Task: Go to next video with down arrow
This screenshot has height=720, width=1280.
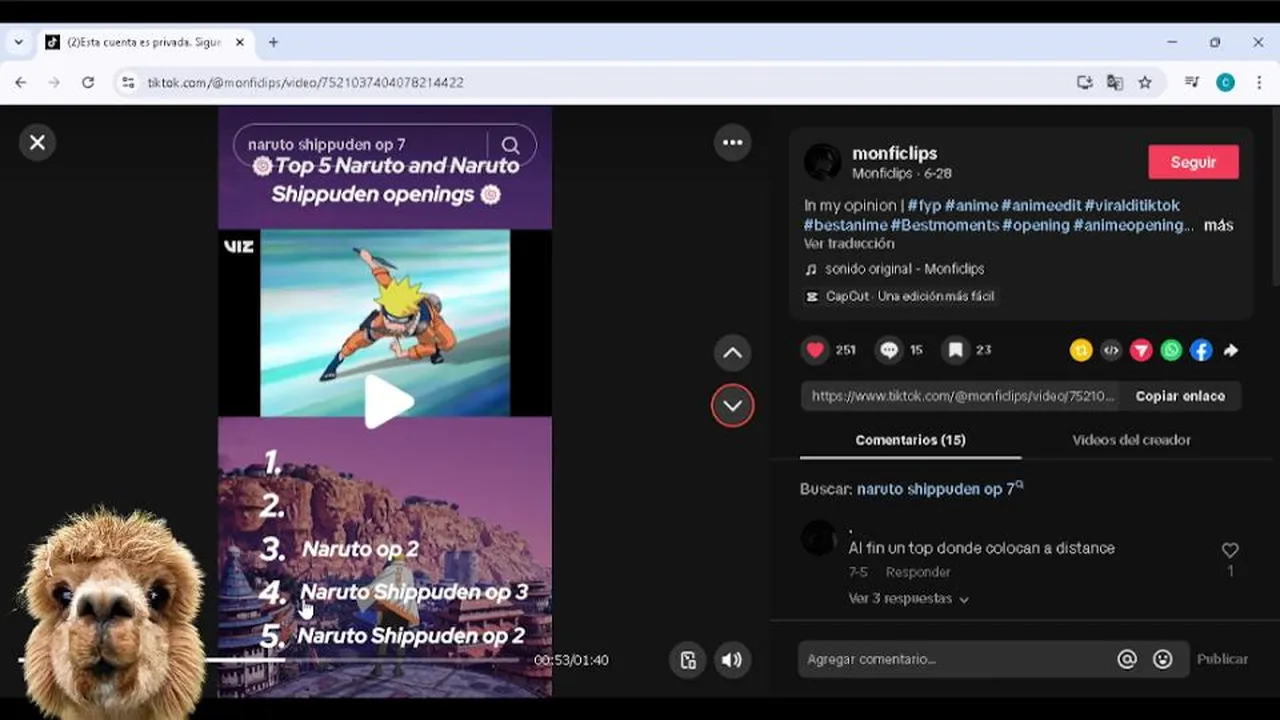Action: pyautogui.click(x=733, y=405)
